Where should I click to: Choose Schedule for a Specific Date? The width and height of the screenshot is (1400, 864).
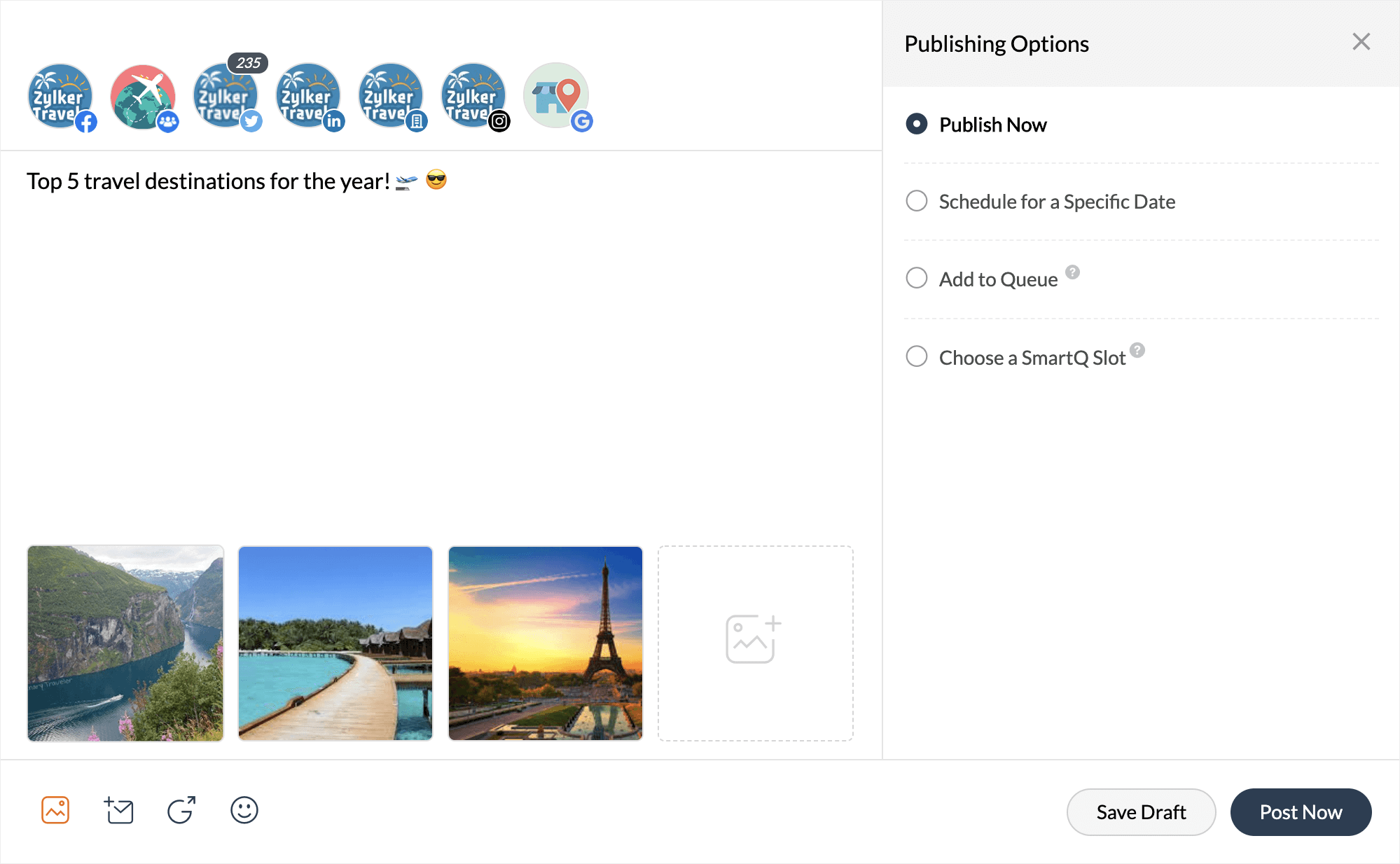pyautogui.click(x=917, y=202)
